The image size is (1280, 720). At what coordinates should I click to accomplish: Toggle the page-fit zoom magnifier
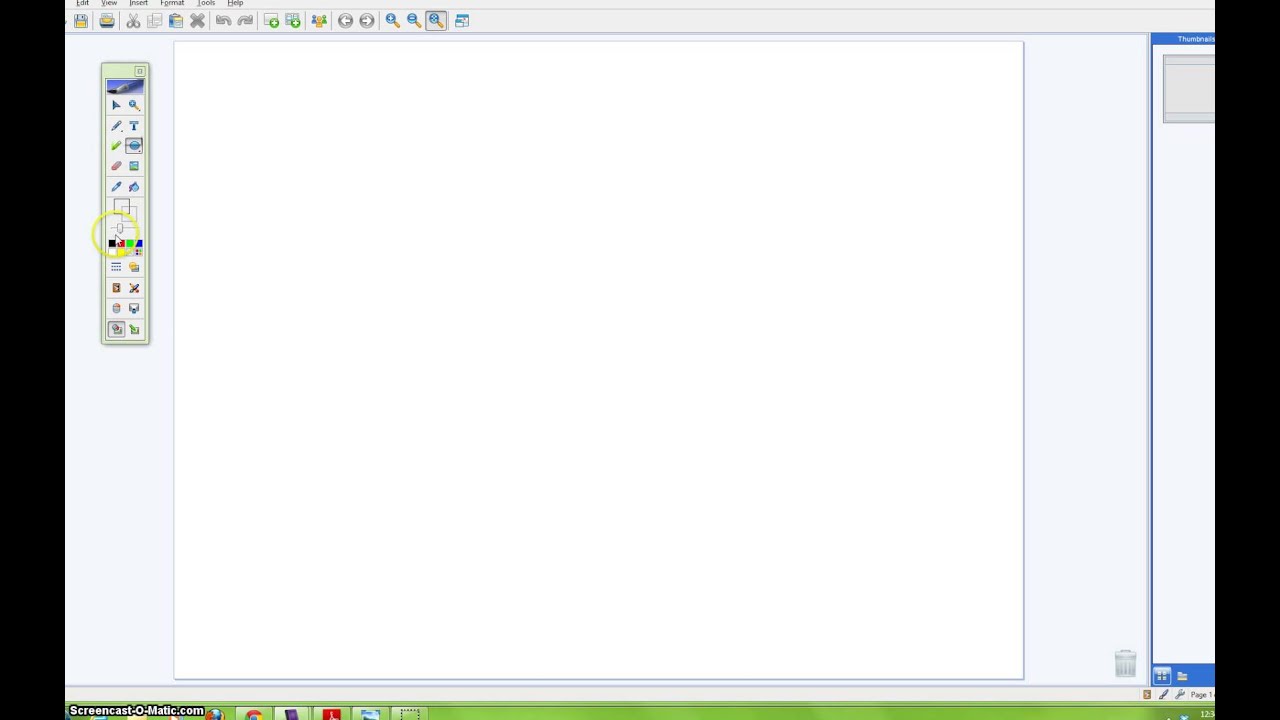point(436,20)
